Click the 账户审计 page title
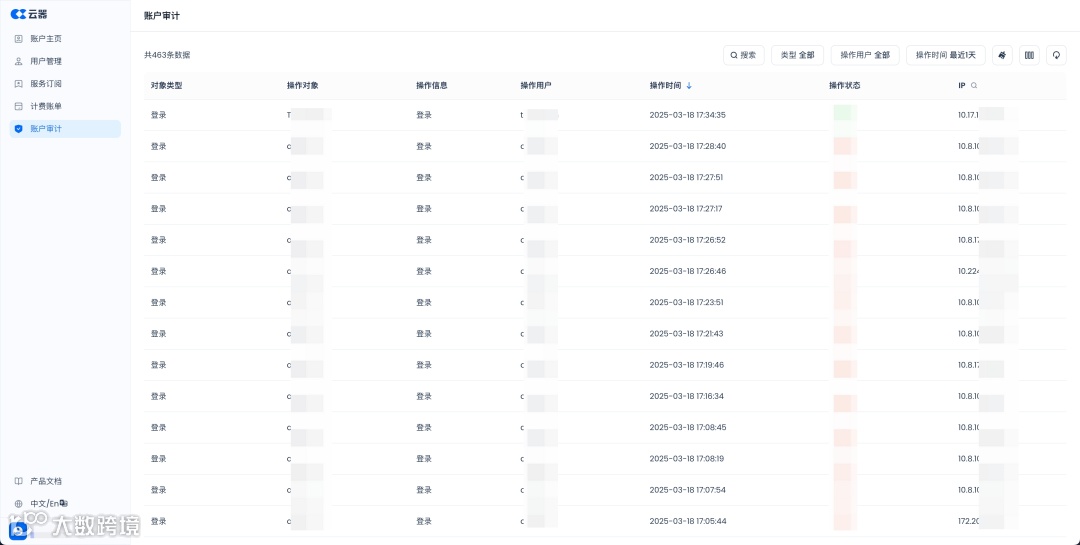Screen dimensions: 1080x545 (x=162, y=15)
